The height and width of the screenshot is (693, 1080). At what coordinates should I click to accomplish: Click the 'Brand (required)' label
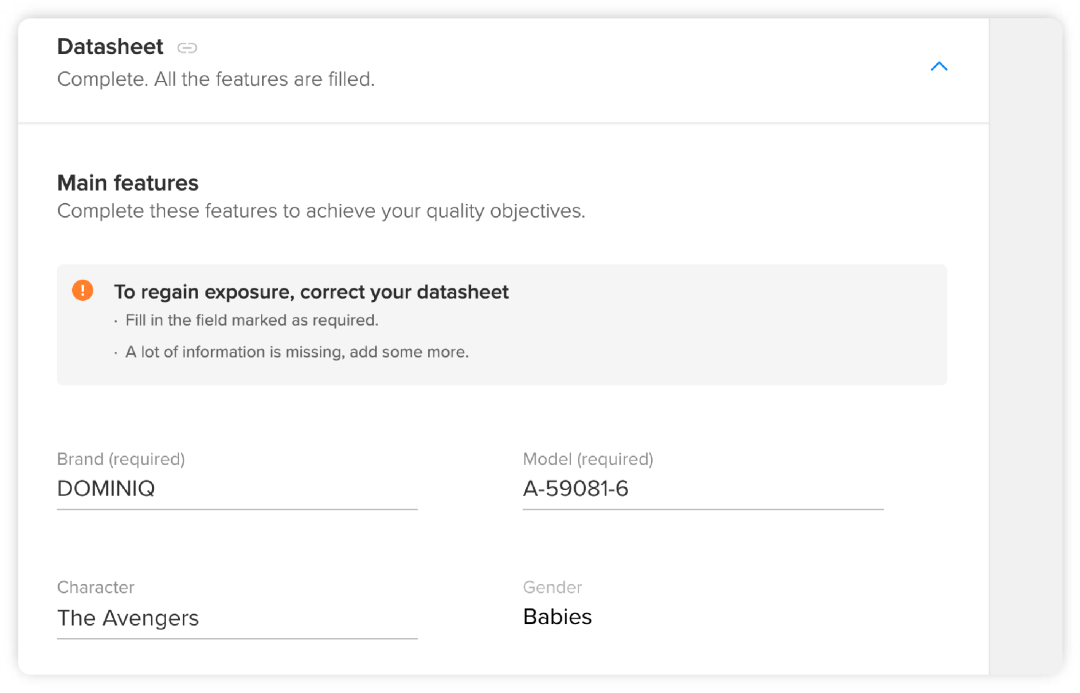[x=121, y=459]
